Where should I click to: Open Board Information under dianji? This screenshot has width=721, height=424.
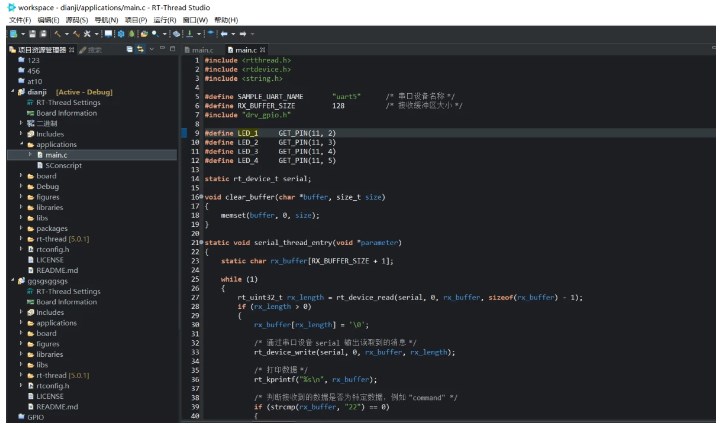pos(67,113)
